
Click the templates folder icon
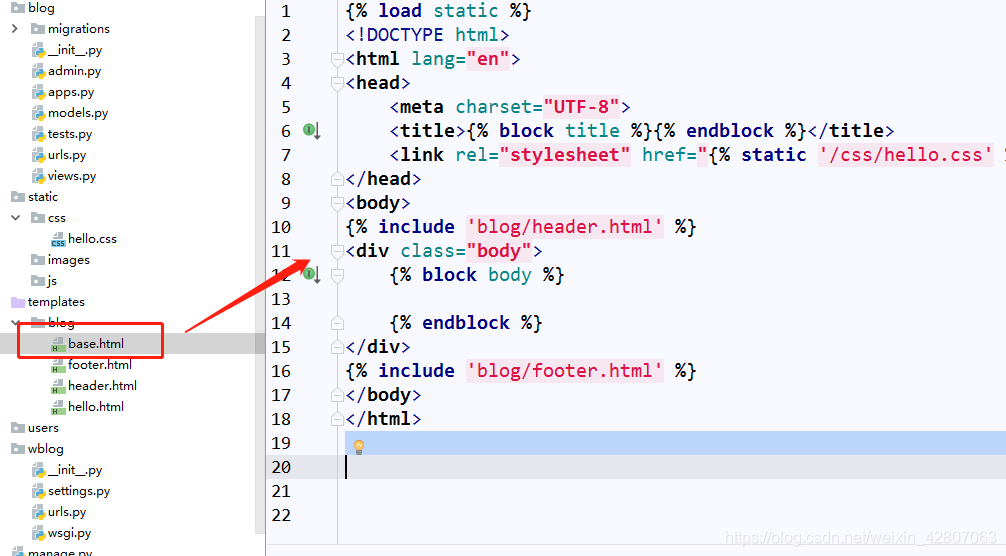[x=18, y=302]
